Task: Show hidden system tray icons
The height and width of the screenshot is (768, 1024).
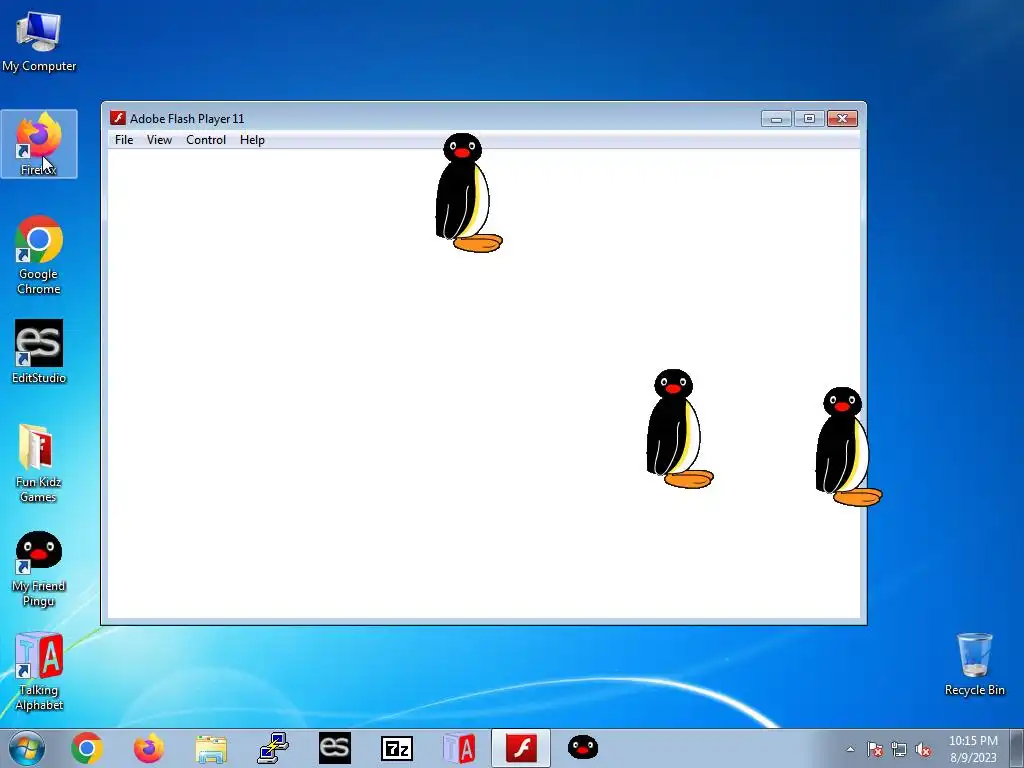Action: pos(850,749)
